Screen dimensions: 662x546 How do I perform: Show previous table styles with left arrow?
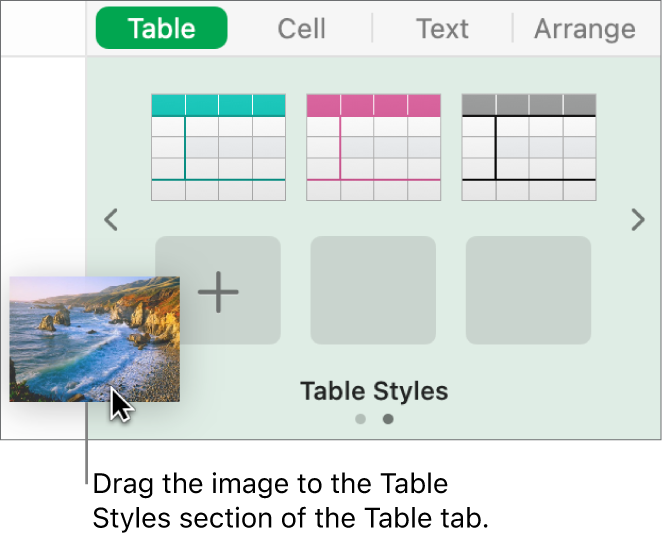[x=111, y=220]
